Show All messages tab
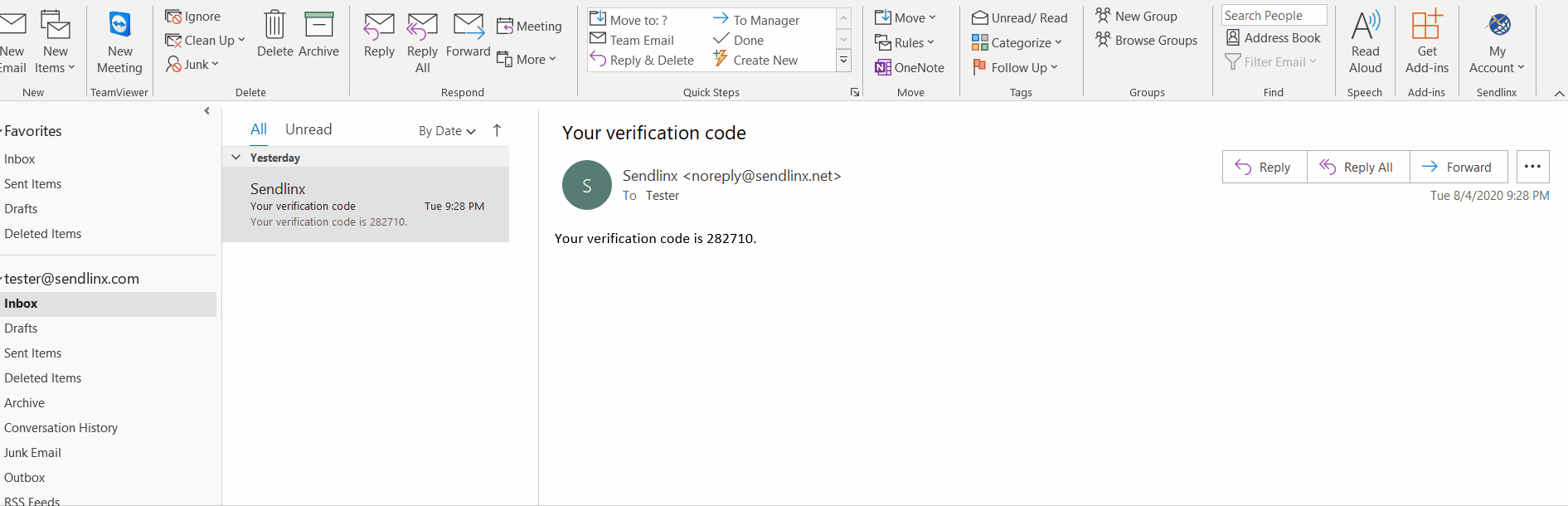 click(259, 129)
